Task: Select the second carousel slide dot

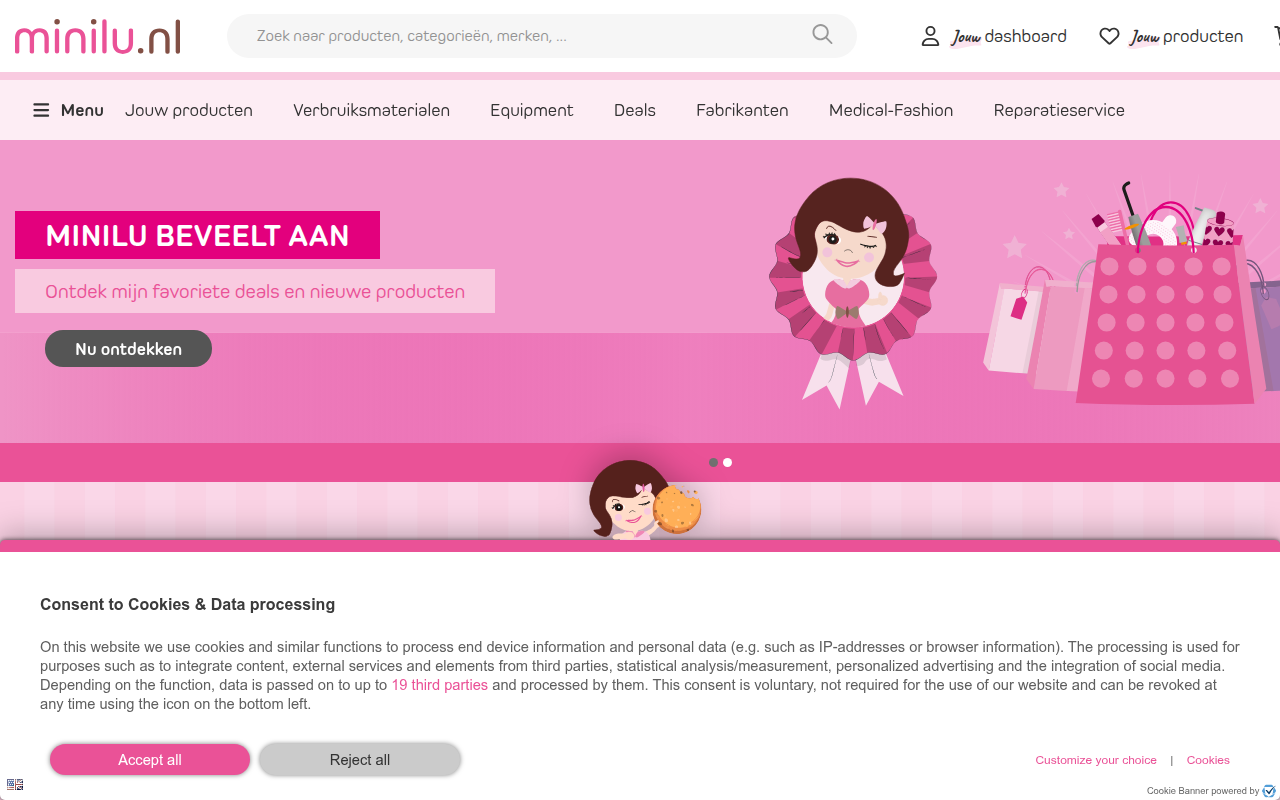Action: click(727, 462)
